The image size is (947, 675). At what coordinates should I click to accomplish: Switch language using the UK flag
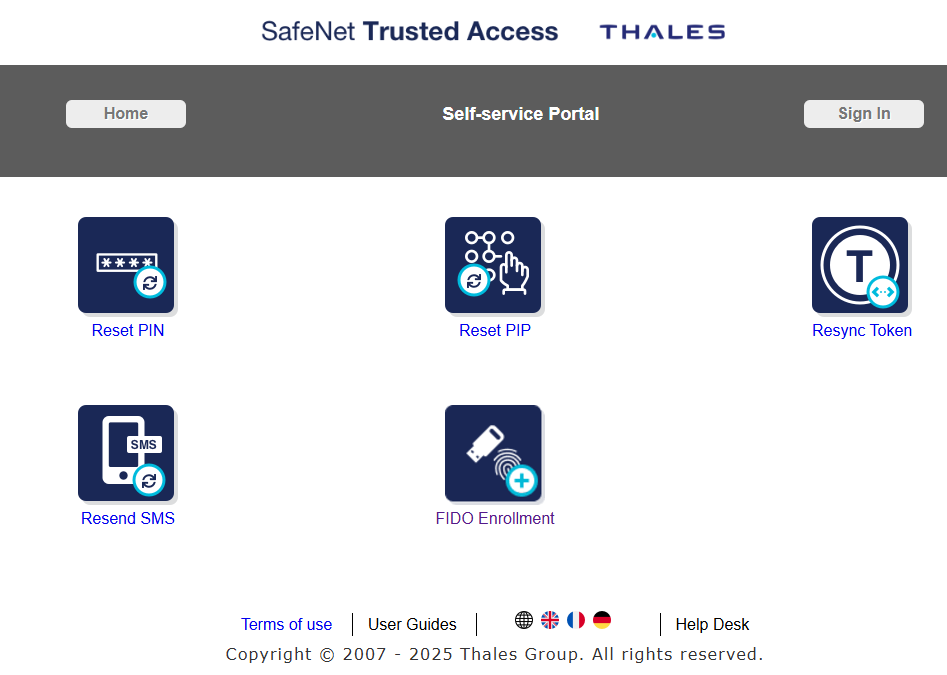pos(550,620)
